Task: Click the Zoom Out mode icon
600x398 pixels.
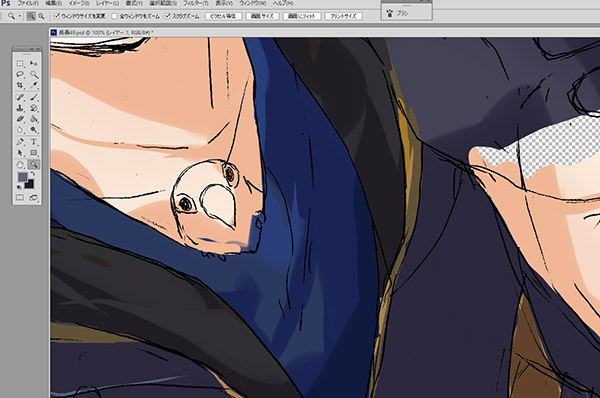Action: [41, 16]
